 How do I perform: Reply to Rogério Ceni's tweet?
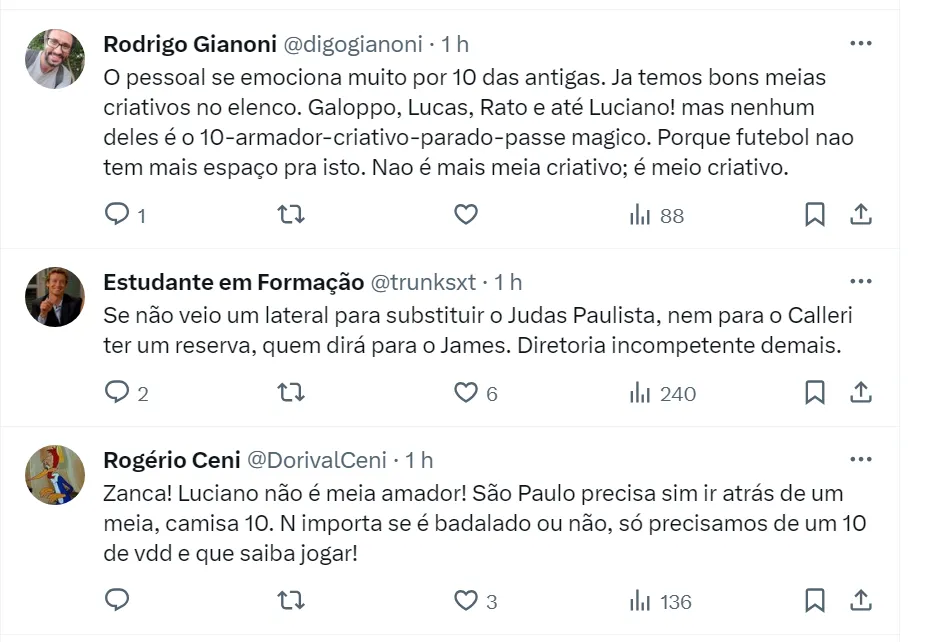(118, 600)
